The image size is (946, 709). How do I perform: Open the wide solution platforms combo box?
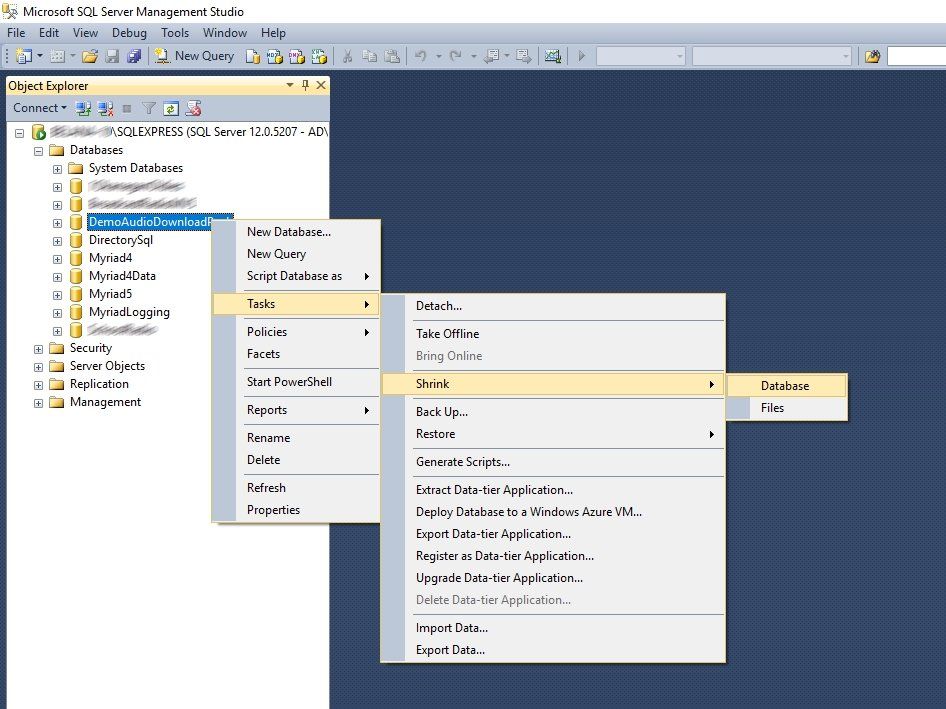click(772, 56)
